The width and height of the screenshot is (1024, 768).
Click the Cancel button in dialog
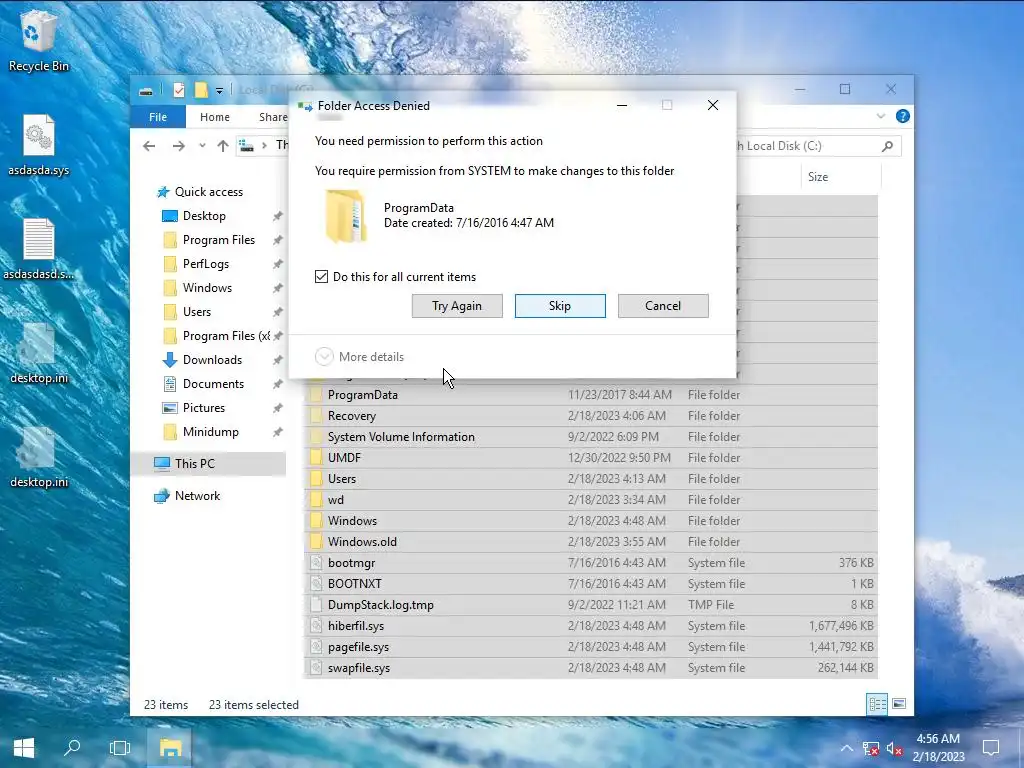click(x=663, y=306)
